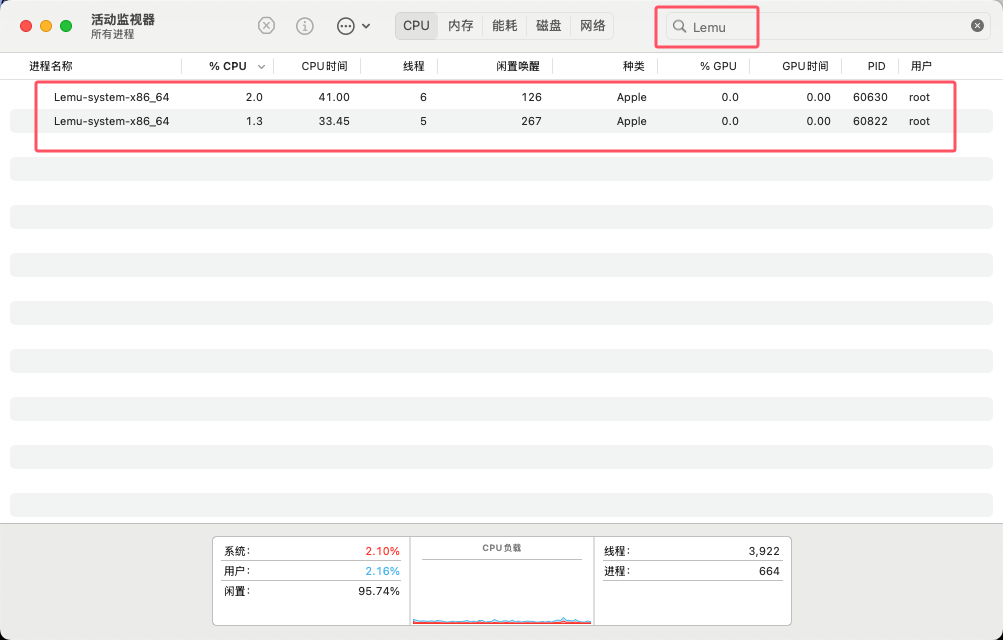Switch to the 网络 tab

[592, 26]
